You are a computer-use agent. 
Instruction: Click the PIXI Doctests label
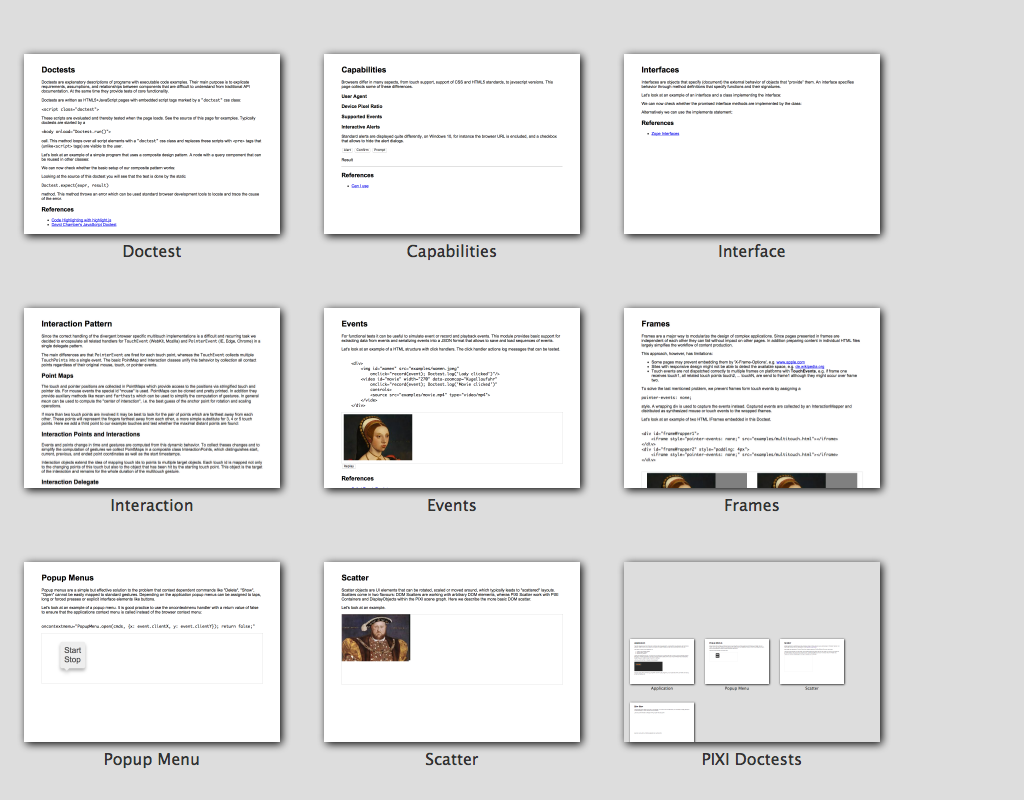pyautogui.click(x=752, y=759)
